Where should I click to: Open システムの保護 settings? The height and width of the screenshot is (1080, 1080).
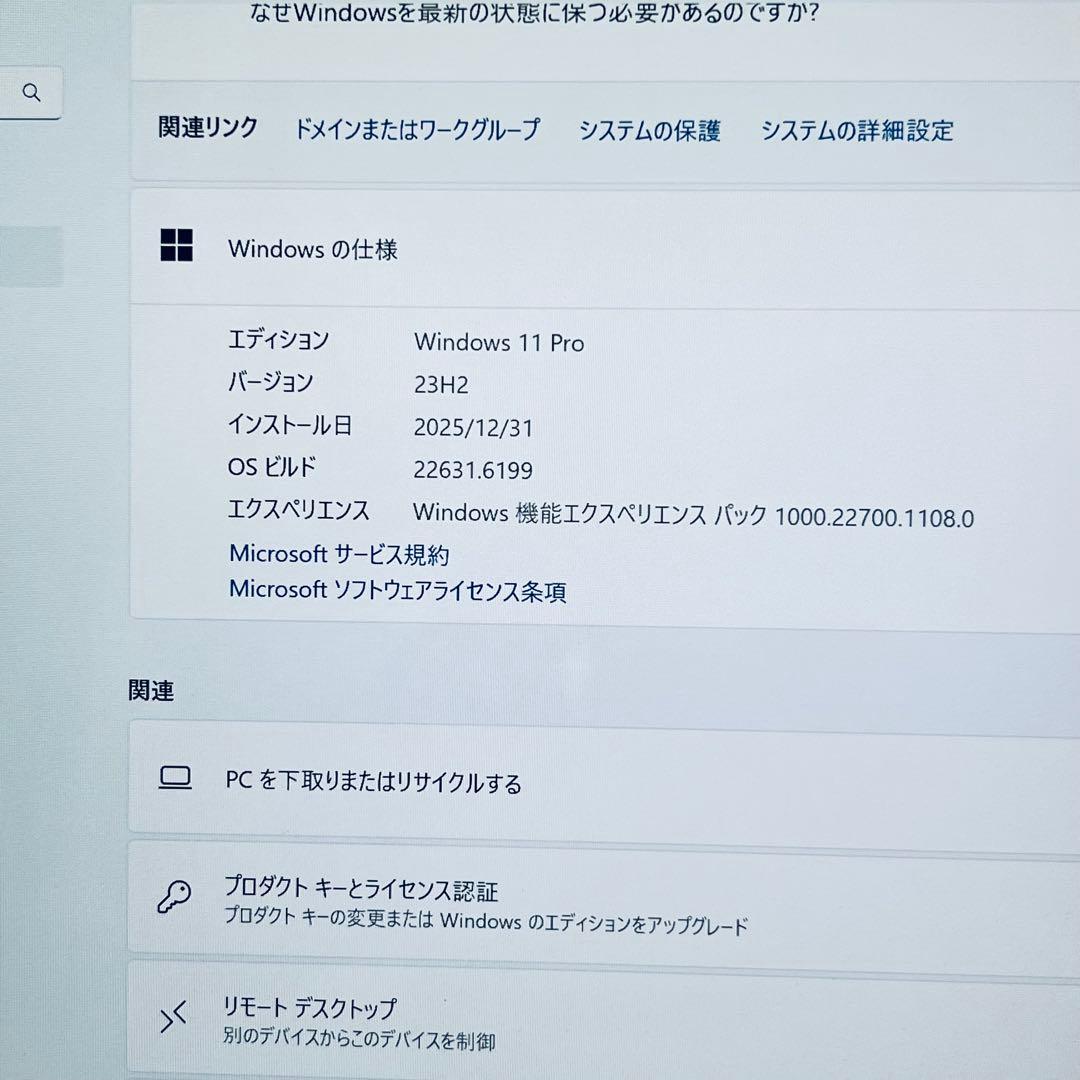(649, 131)
